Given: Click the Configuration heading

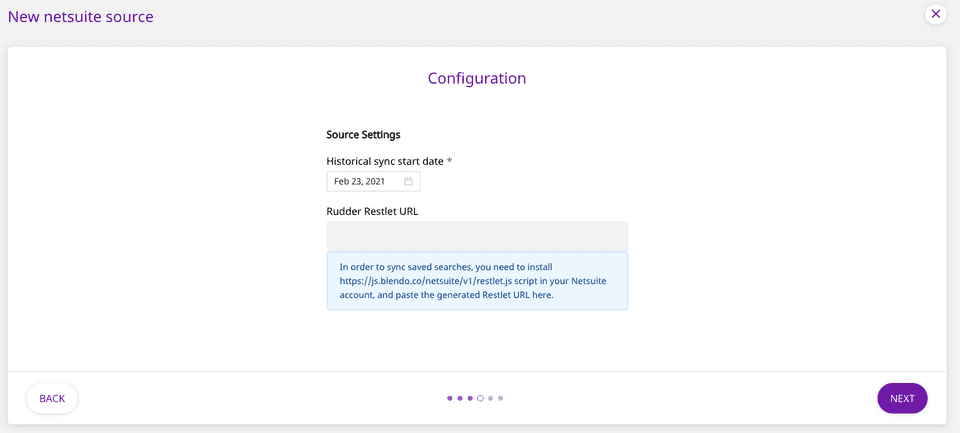Looking at the screenshot, I should coord(477,78).
